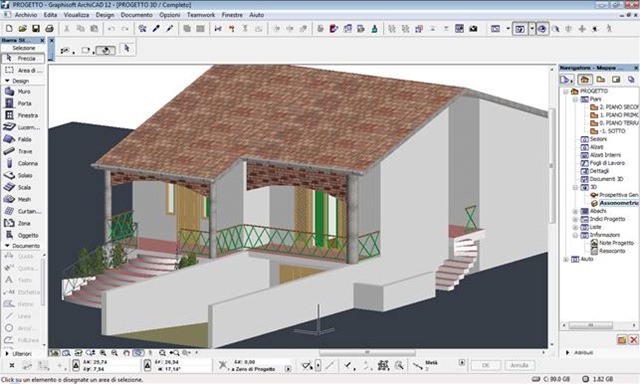Viewport: 640px width, 384px height.
Task: Open the Archivio menu
Action: pos(26,15)
